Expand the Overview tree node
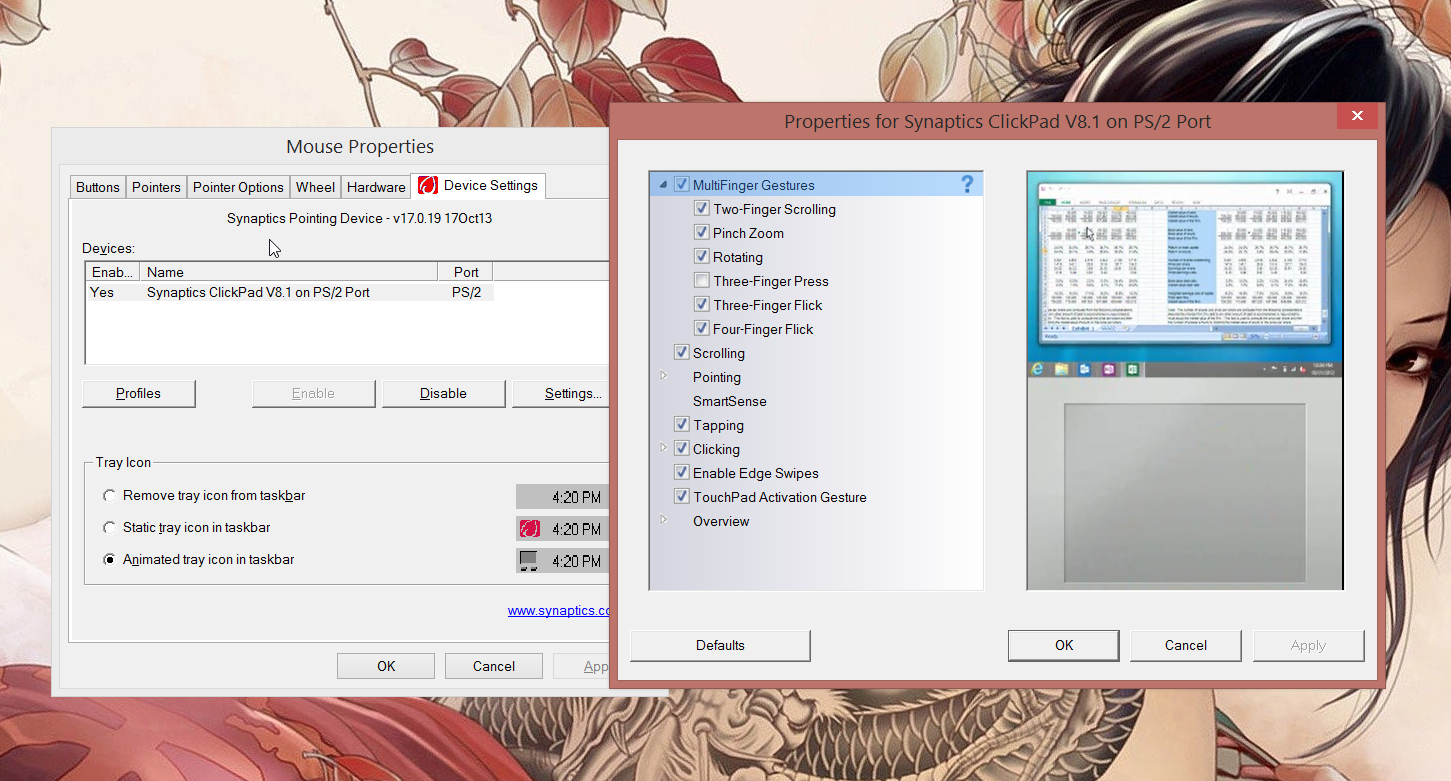Image resolution: width=1451 pixels, height=781 pixels. tap(663, 520)
